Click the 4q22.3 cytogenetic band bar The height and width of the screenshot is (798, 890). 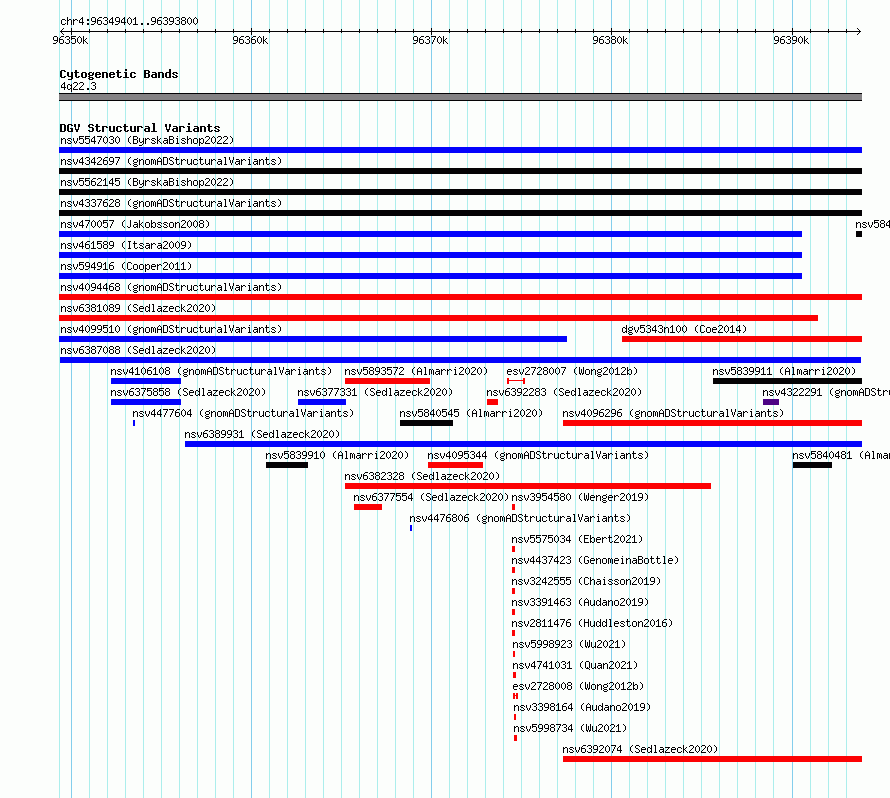[x=460, y=97]
